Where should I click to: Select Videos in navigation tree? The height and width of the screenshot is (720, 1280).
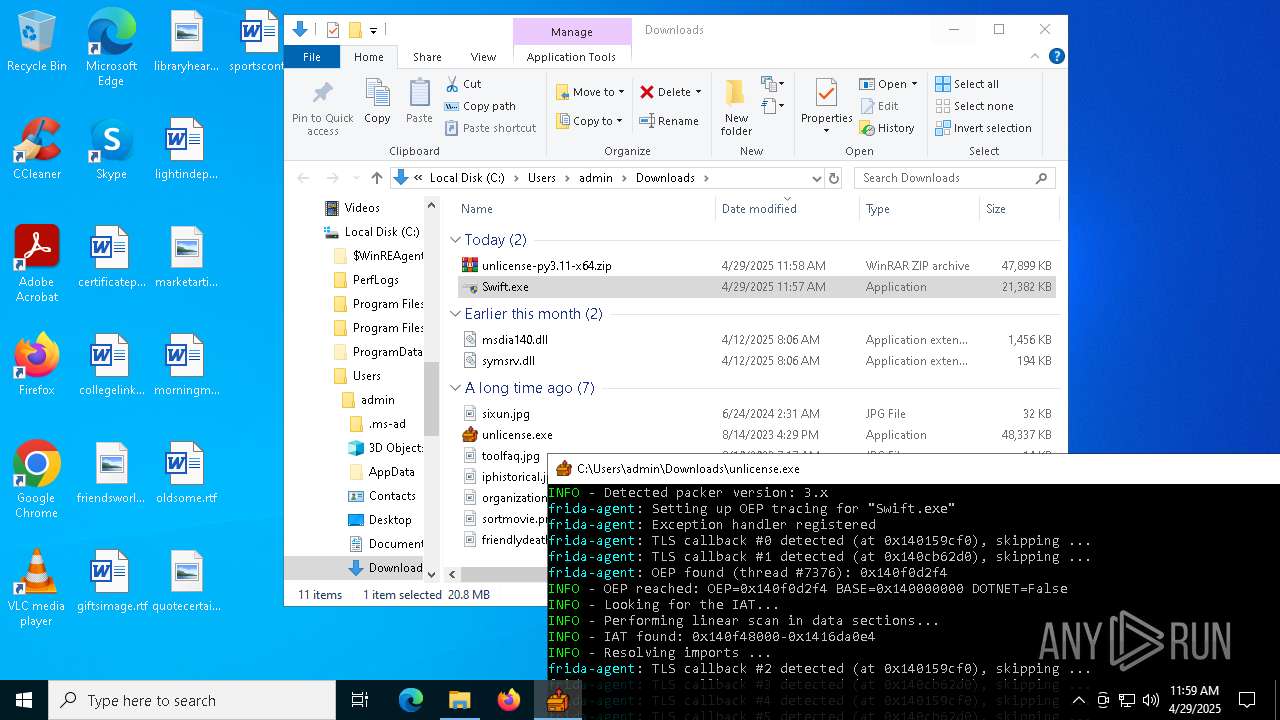(362, 208)
